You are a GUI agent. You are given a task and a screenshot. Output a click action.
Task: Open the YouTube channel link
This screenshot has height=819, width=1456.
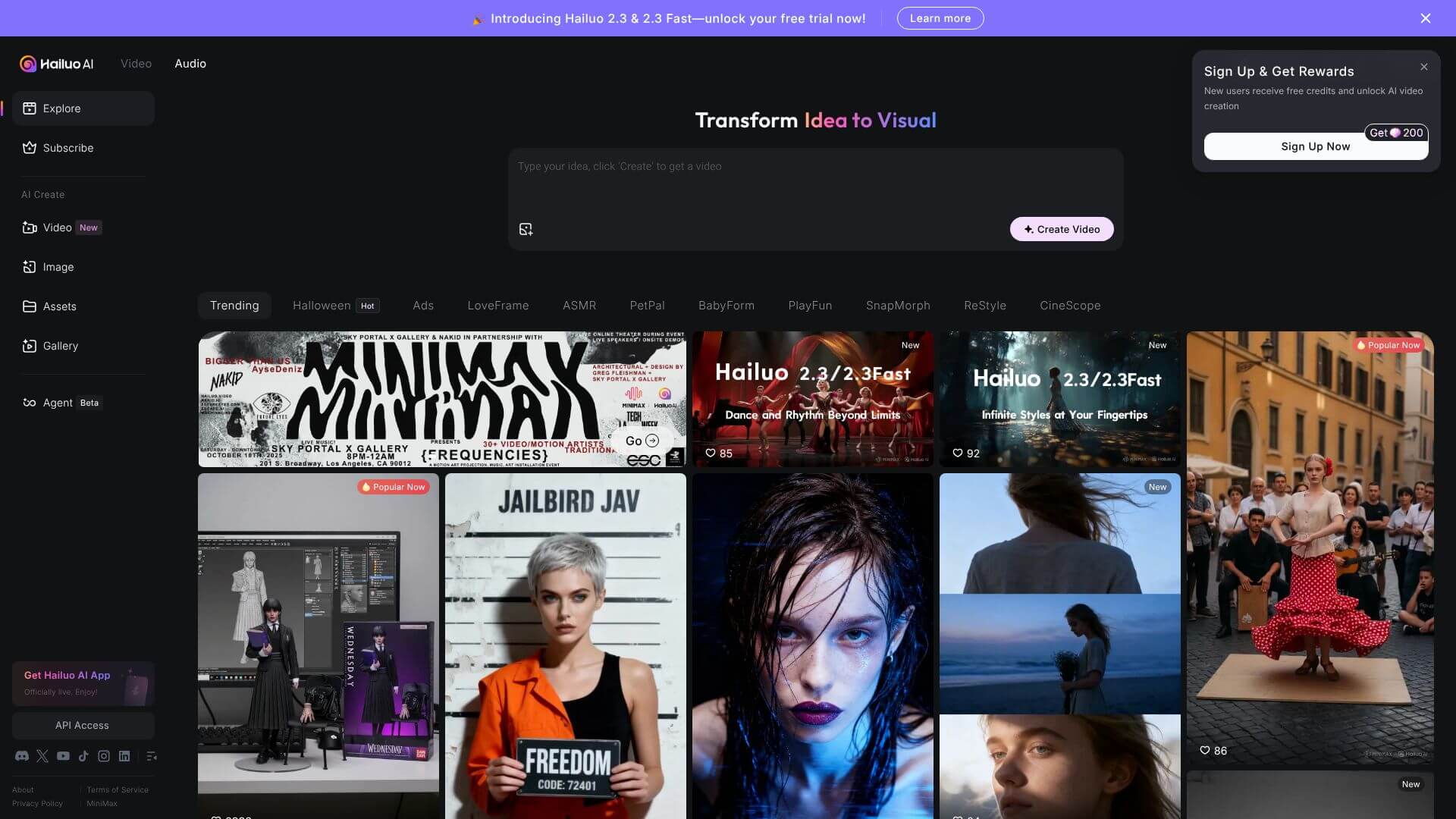click(x=62, y=755)
